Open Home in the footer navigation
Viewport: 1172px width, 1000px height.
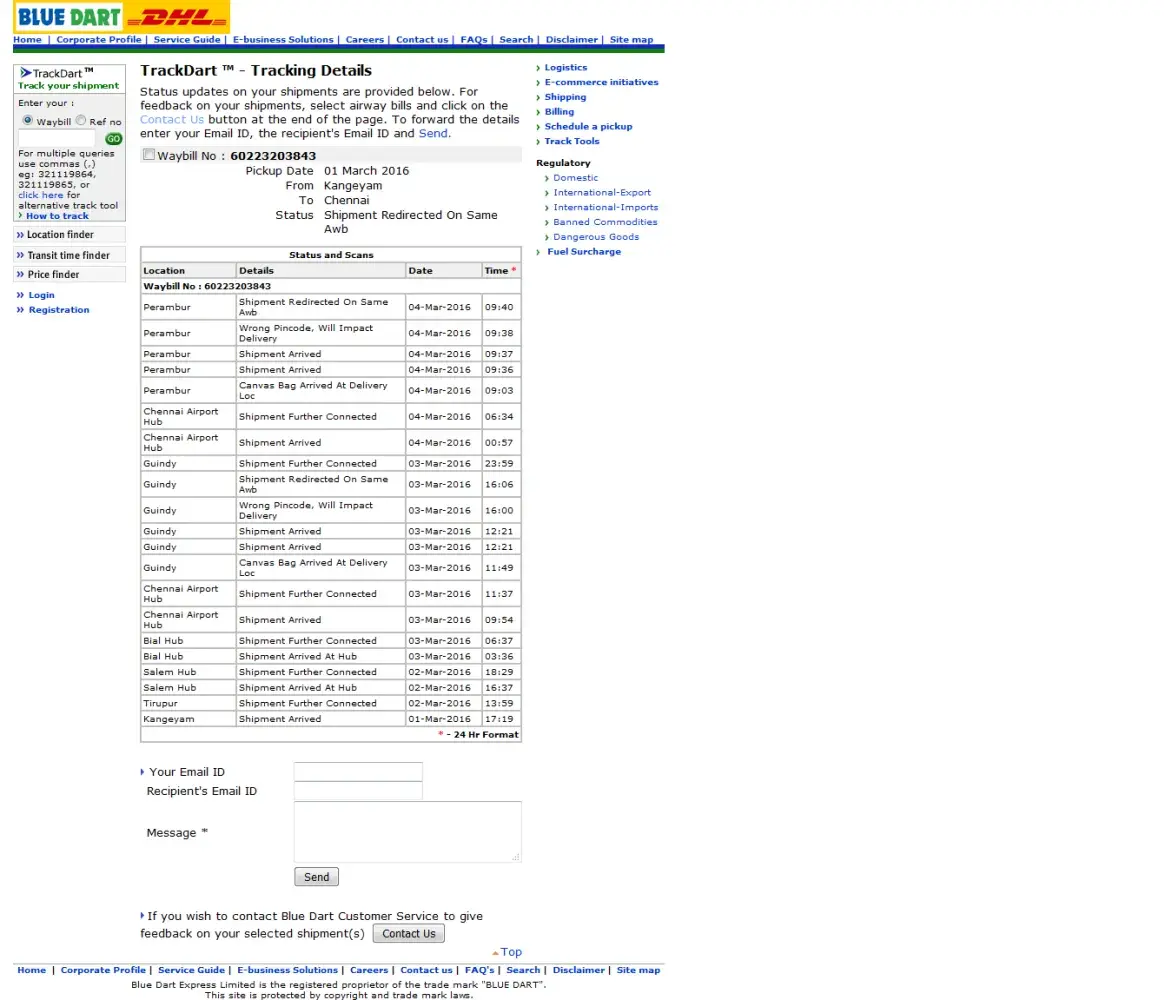coord(31,970)
